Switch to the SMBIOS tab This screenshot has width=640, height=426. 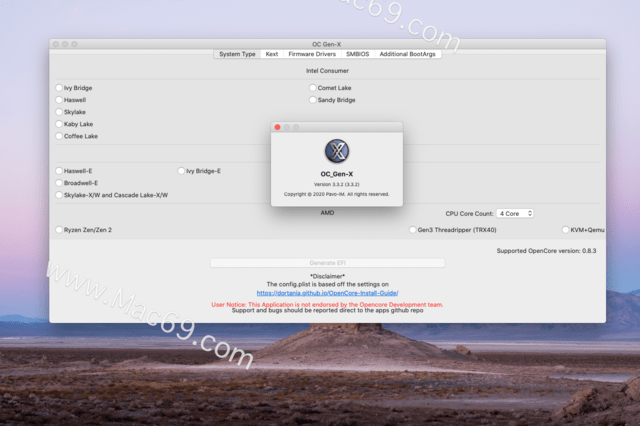tap(358, 54)
